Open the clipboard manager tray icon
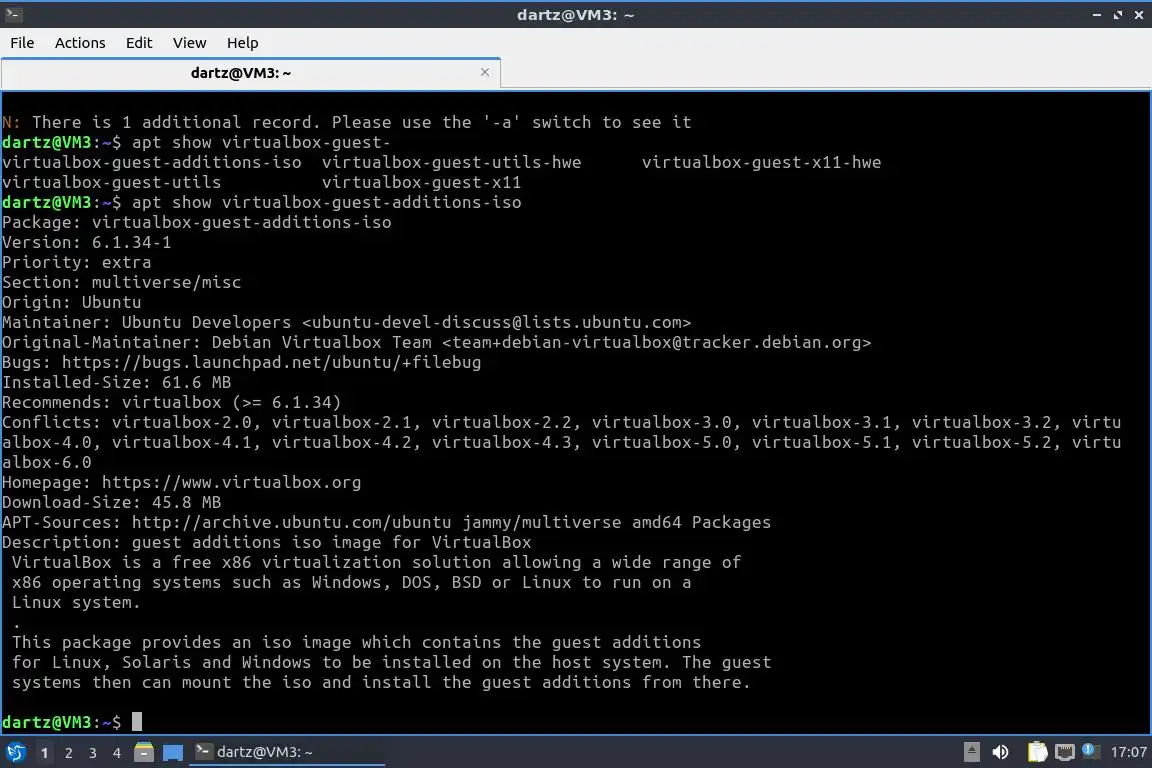Screen dimensions: 1152x768 (x=1037, y=752)
